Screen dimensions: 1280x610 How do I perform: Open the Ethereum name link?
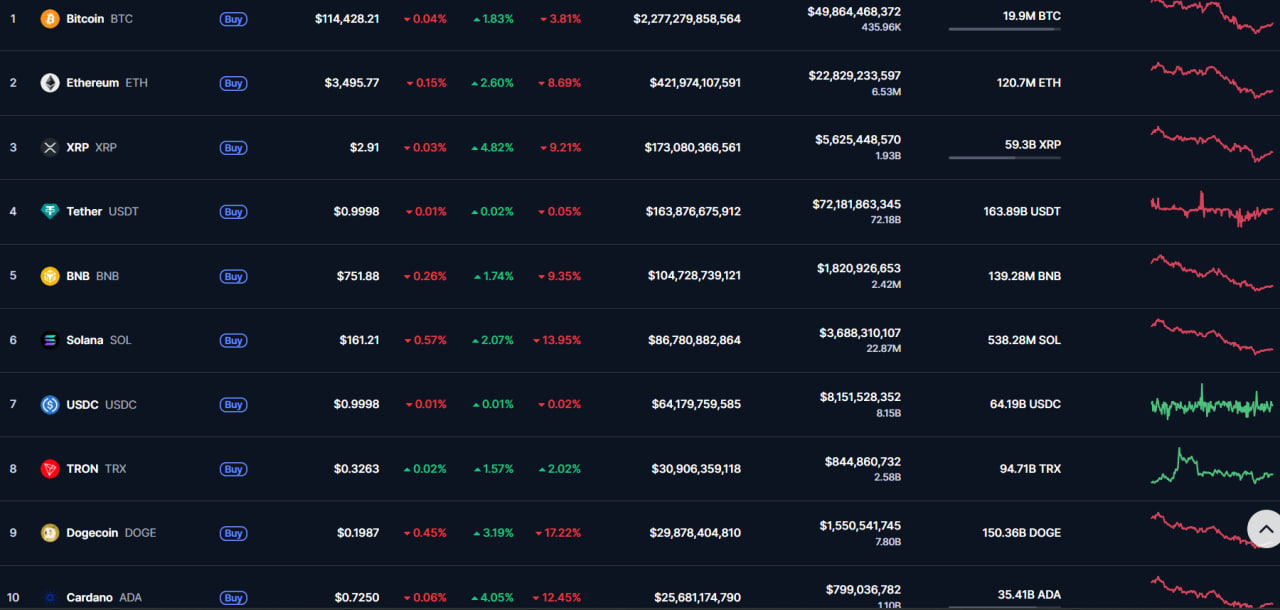click(93, 83)
